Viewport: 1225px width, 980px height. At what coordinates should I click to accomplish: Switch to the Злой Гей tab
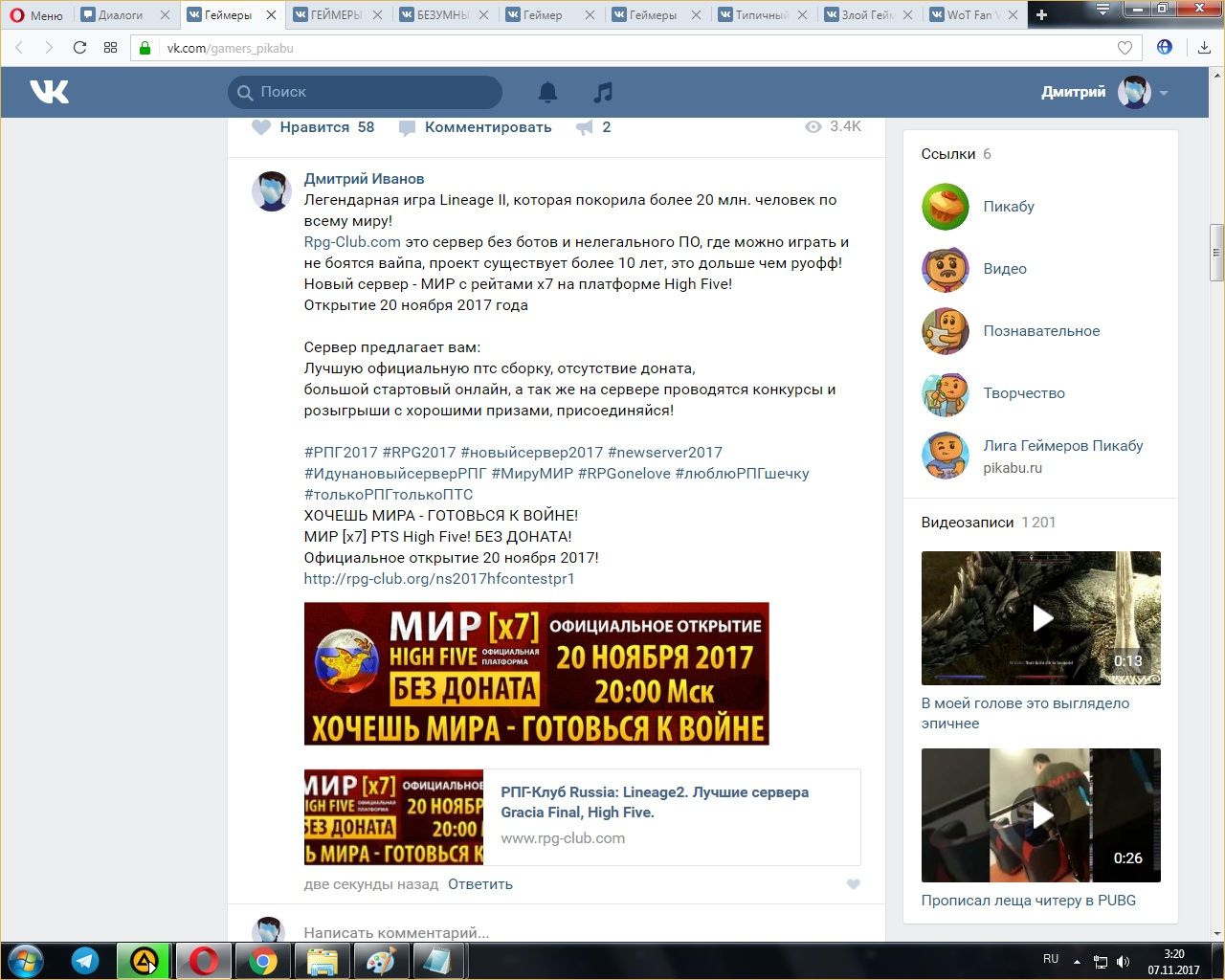(868, 15)
